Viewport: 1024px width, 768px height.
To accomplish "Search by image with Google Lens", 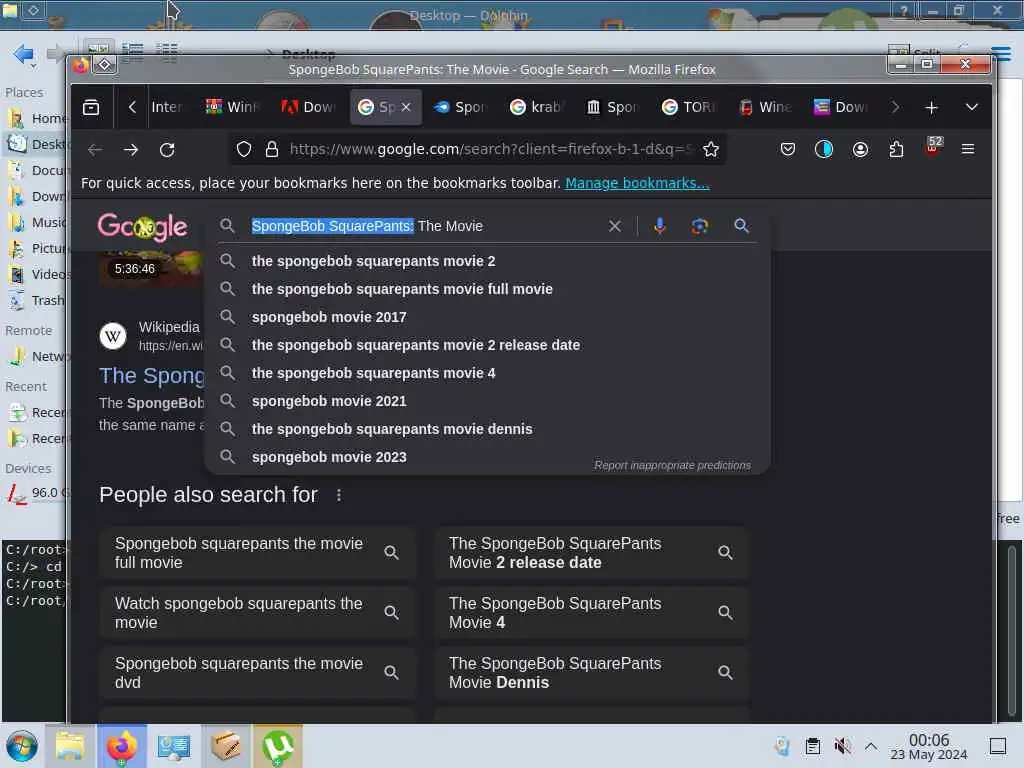I will [699, 226].
